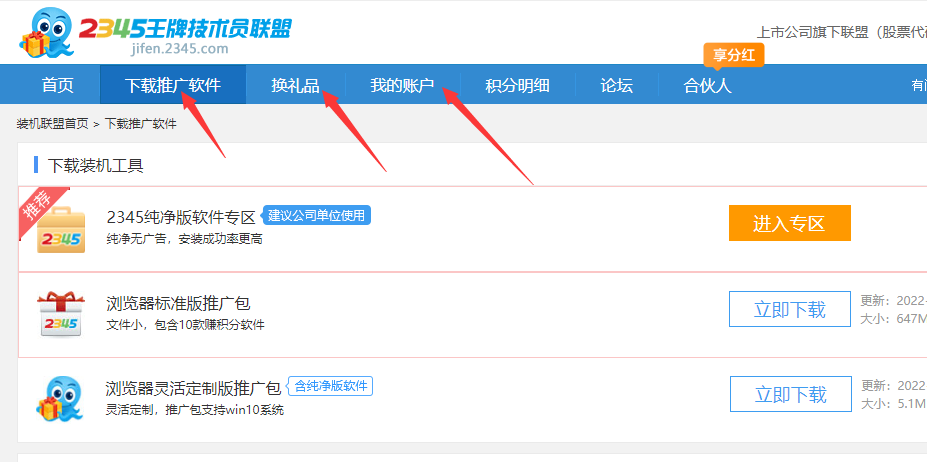Image resolution: width=927 pixels, height=462 pixels.
Task: Open the 首页 navigation tab
Action: tap(58, 85)
